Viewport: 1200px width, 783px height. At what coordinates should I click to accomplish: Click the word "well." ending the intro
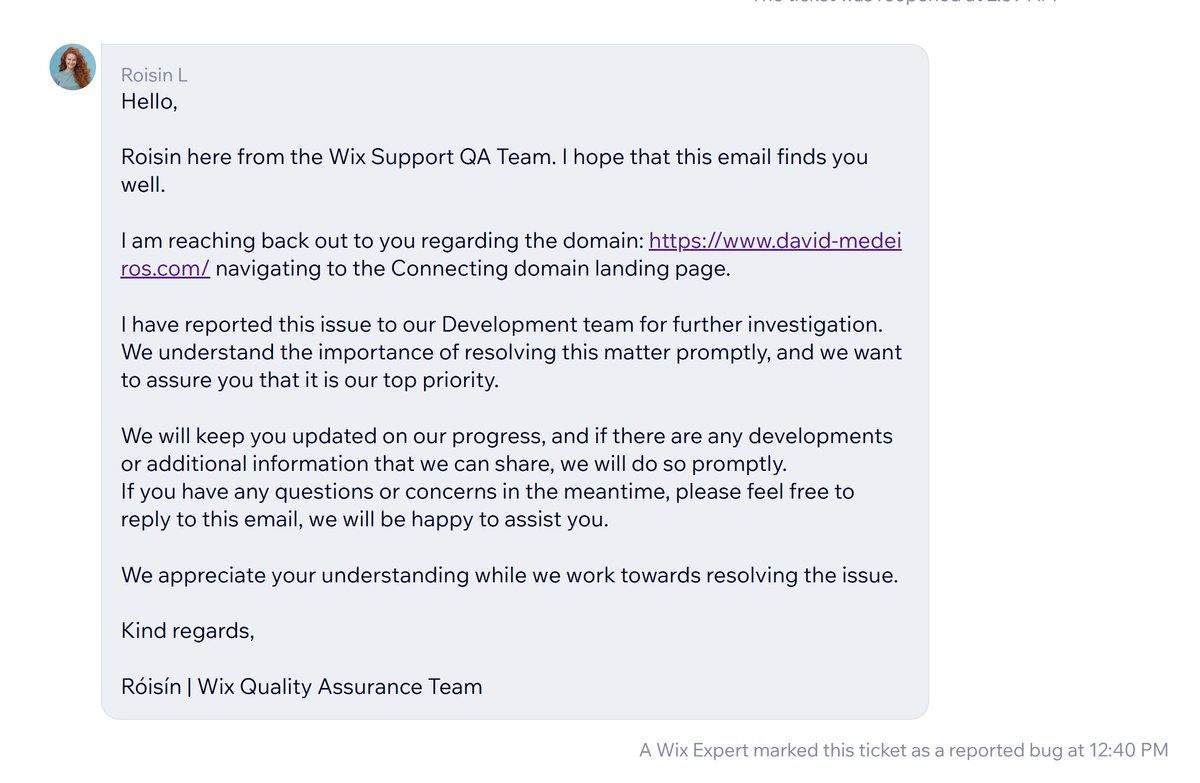click(143, 185)
